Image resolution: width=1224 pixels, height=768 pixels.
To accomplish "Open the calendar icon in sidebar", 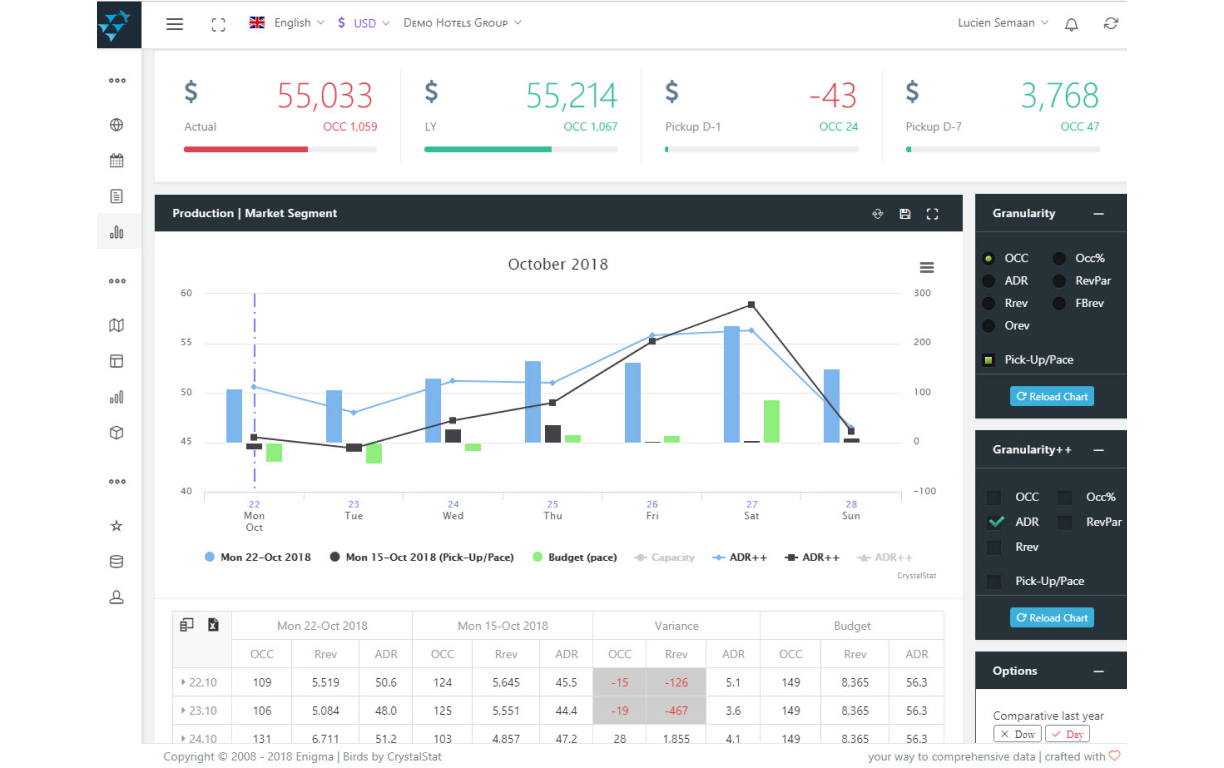I will point(117,160).
